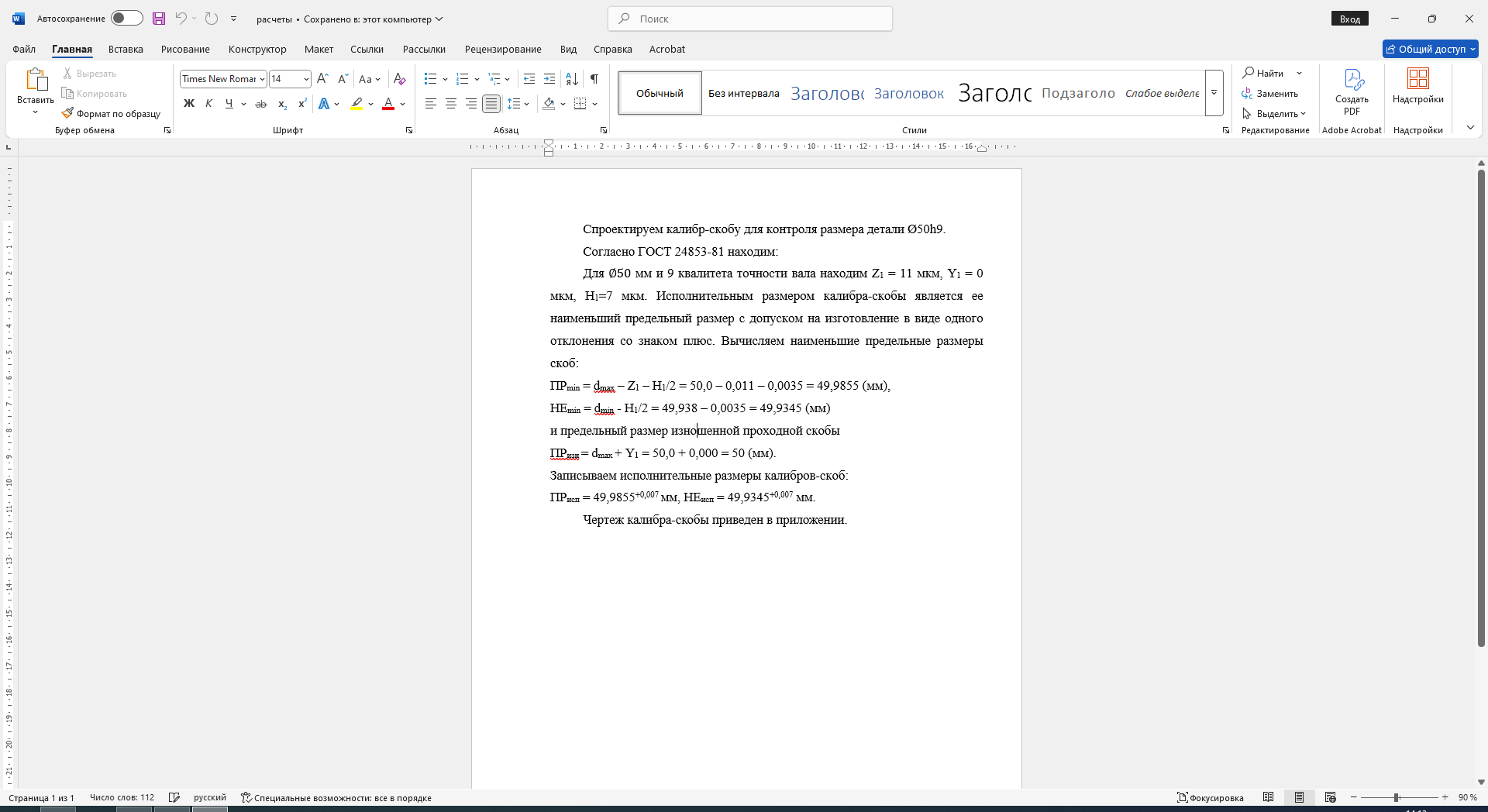This screenshot has height=812, width=1488.
Task: Switch to the Рецензирование tab
Action: pos(503,49)
